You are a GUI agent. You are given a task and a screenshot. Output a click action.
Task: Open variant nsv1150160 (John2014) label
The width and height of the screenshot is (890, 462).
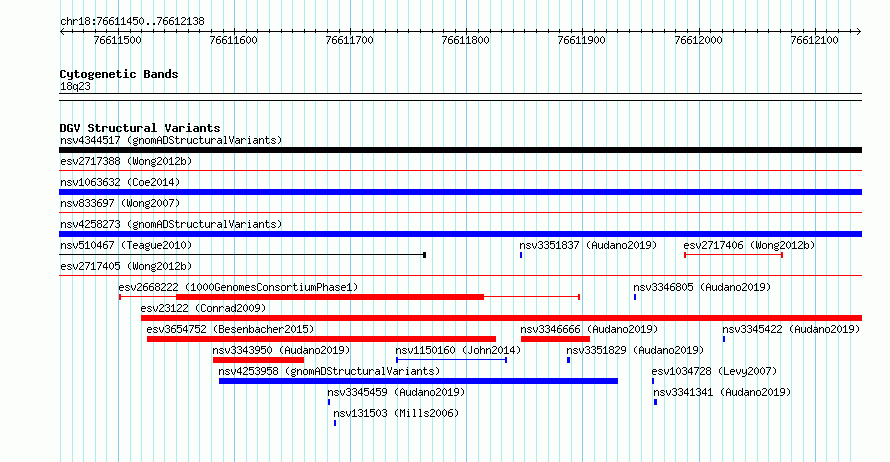458,350
